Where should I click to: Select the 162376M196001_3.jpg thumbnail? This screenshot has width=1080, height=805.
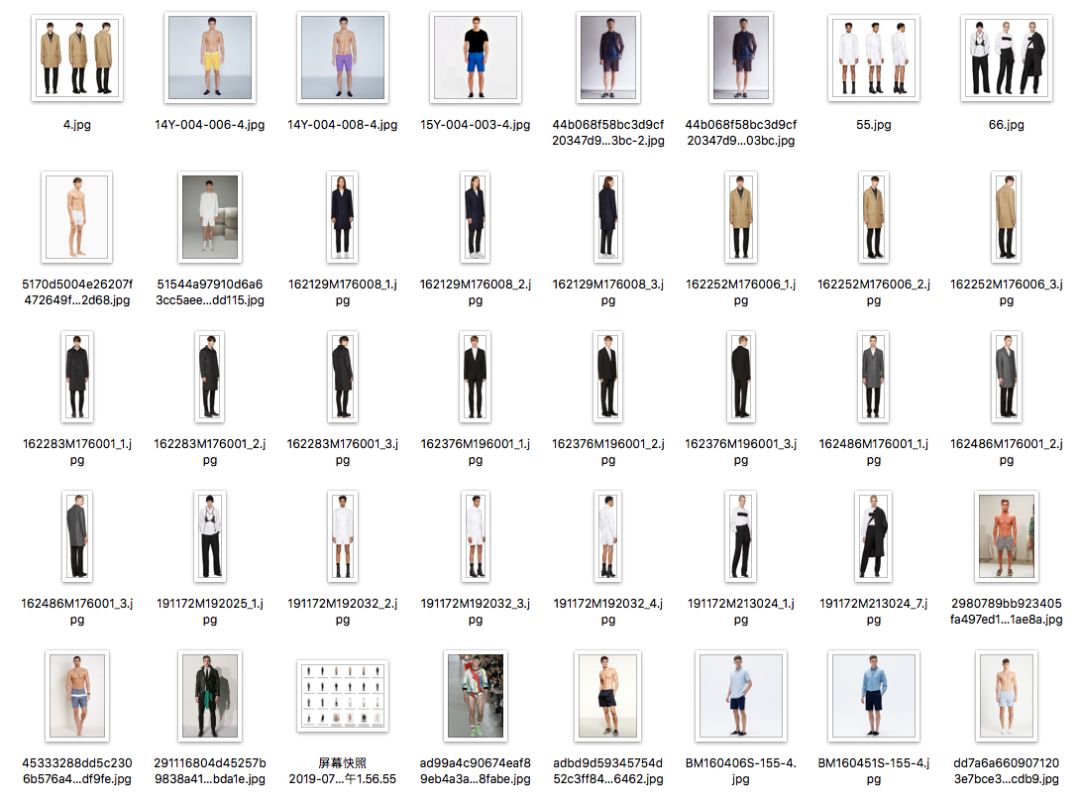pyautogui.click(x=740, y=377)
